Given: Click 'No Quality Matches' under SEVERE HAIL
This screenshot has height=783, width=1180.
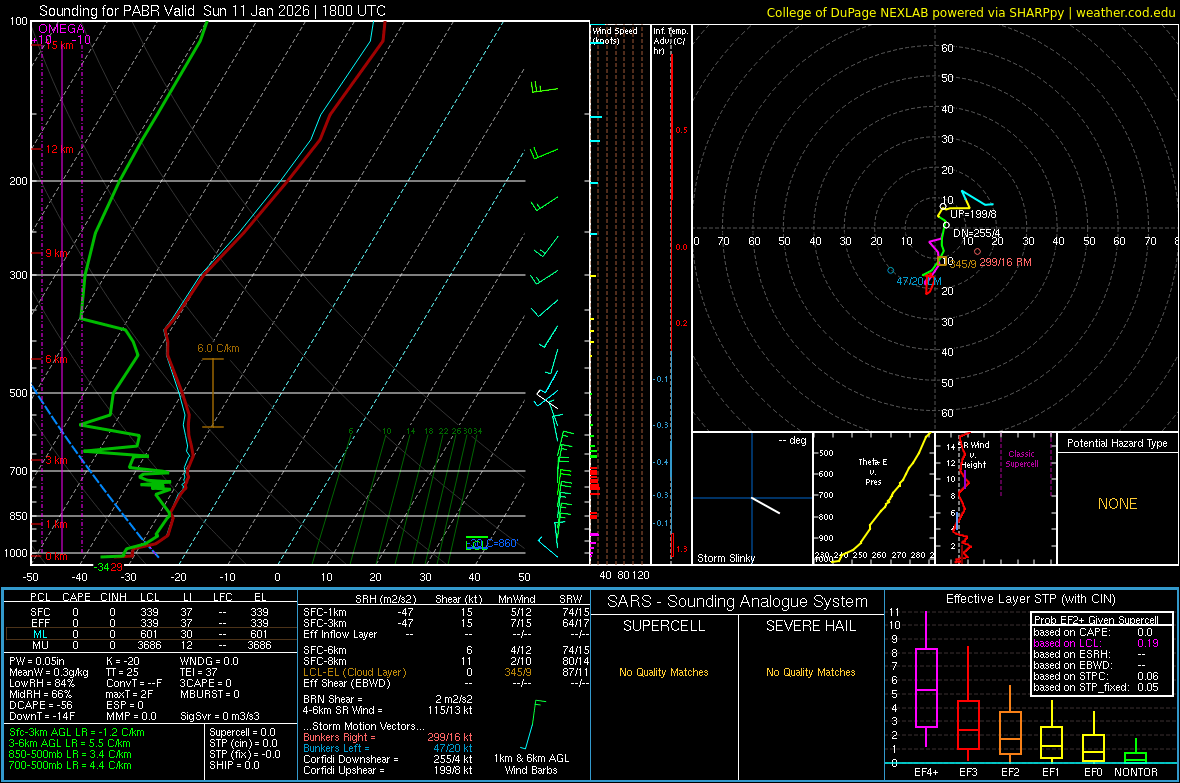Looking at the screenshot, I should click(810, 672).
